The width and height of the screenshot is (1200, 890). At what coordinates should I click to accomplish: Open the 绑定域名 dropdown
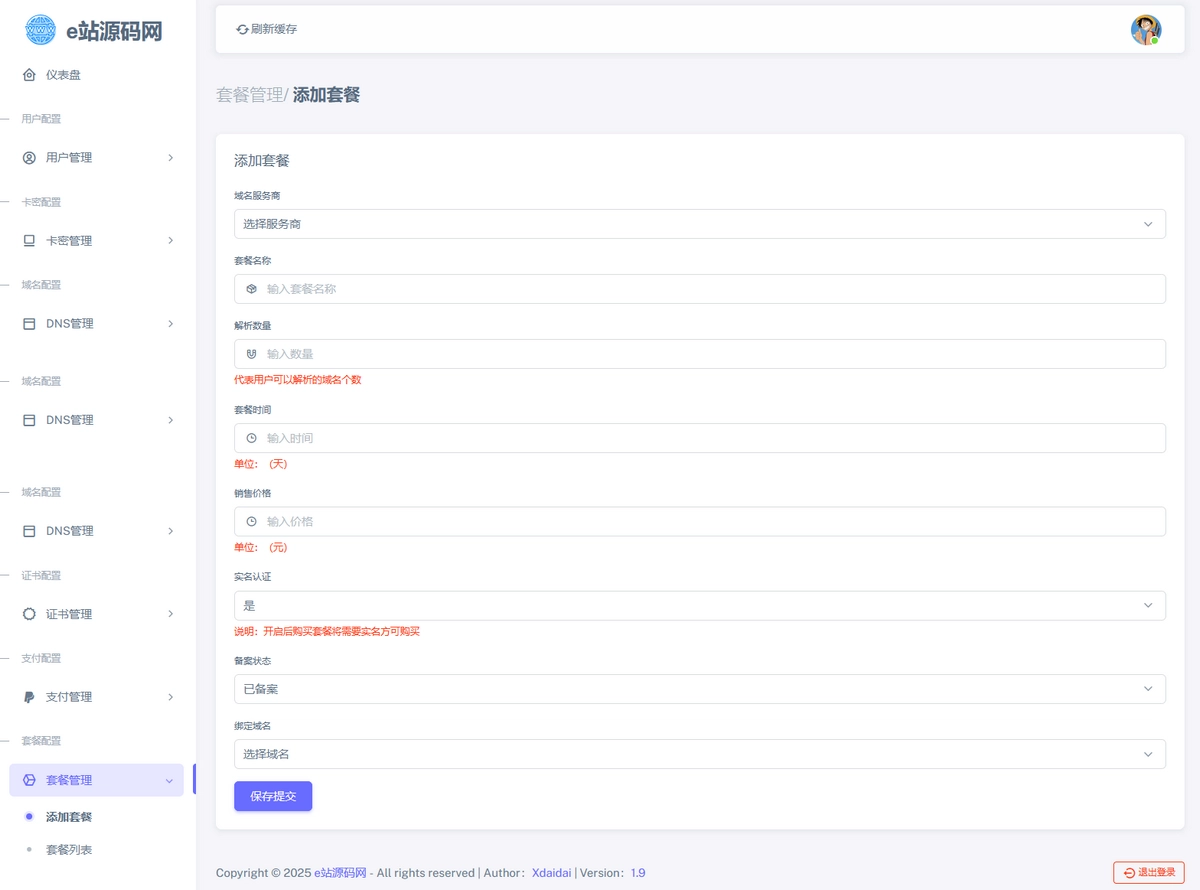[x=699, y=754]
